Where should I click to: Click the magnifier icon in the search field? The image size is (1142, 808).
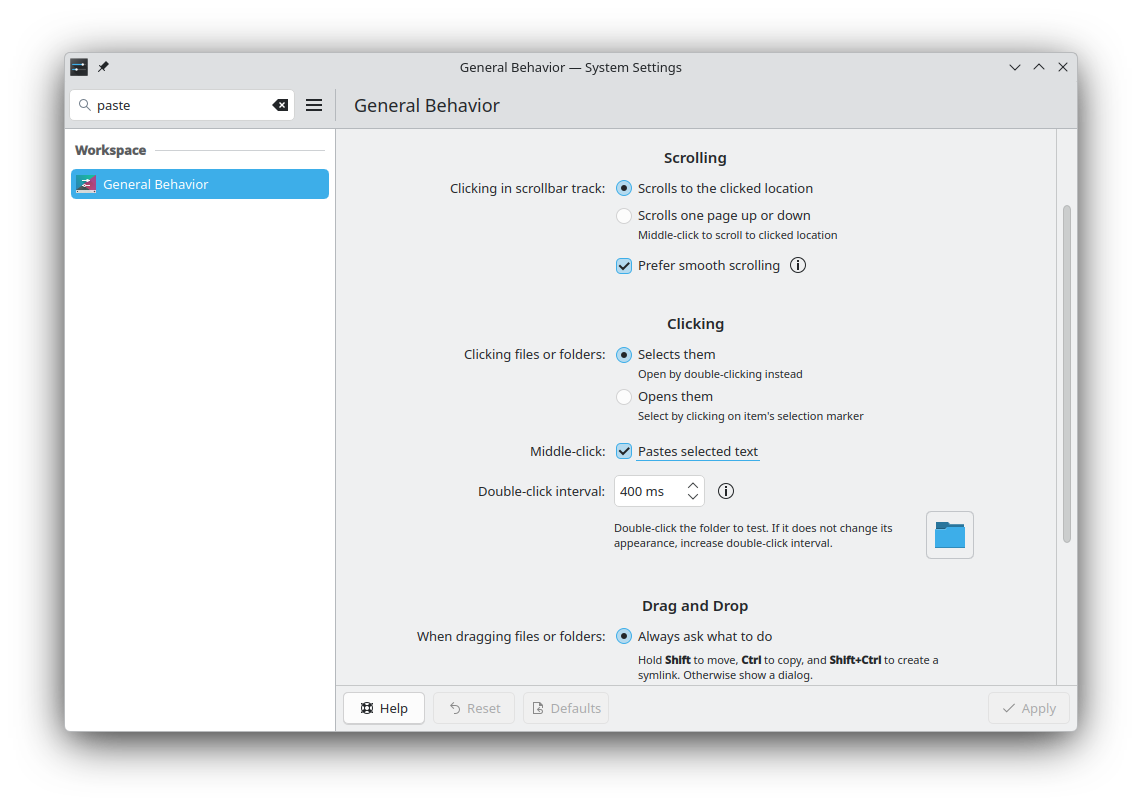coord(84,105)
